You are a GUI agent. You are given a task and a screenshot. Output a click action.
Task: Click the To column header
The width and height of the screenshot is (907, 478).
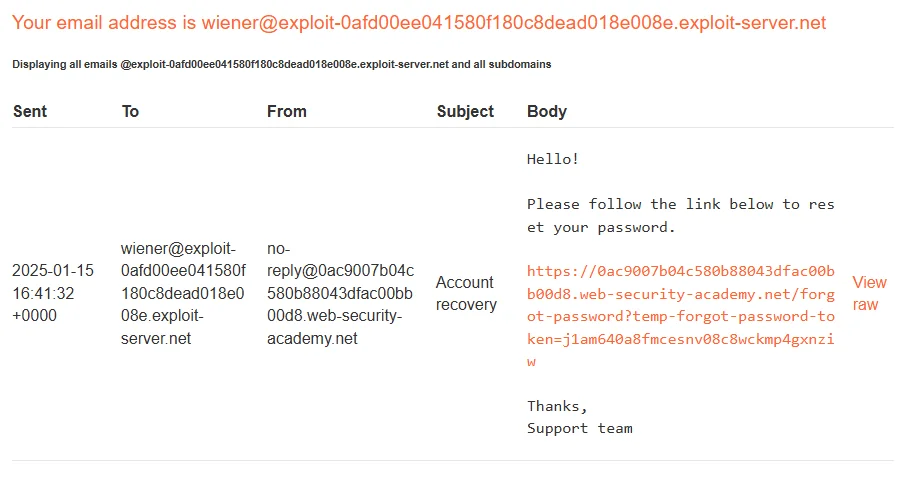click(x=130, y=111)
